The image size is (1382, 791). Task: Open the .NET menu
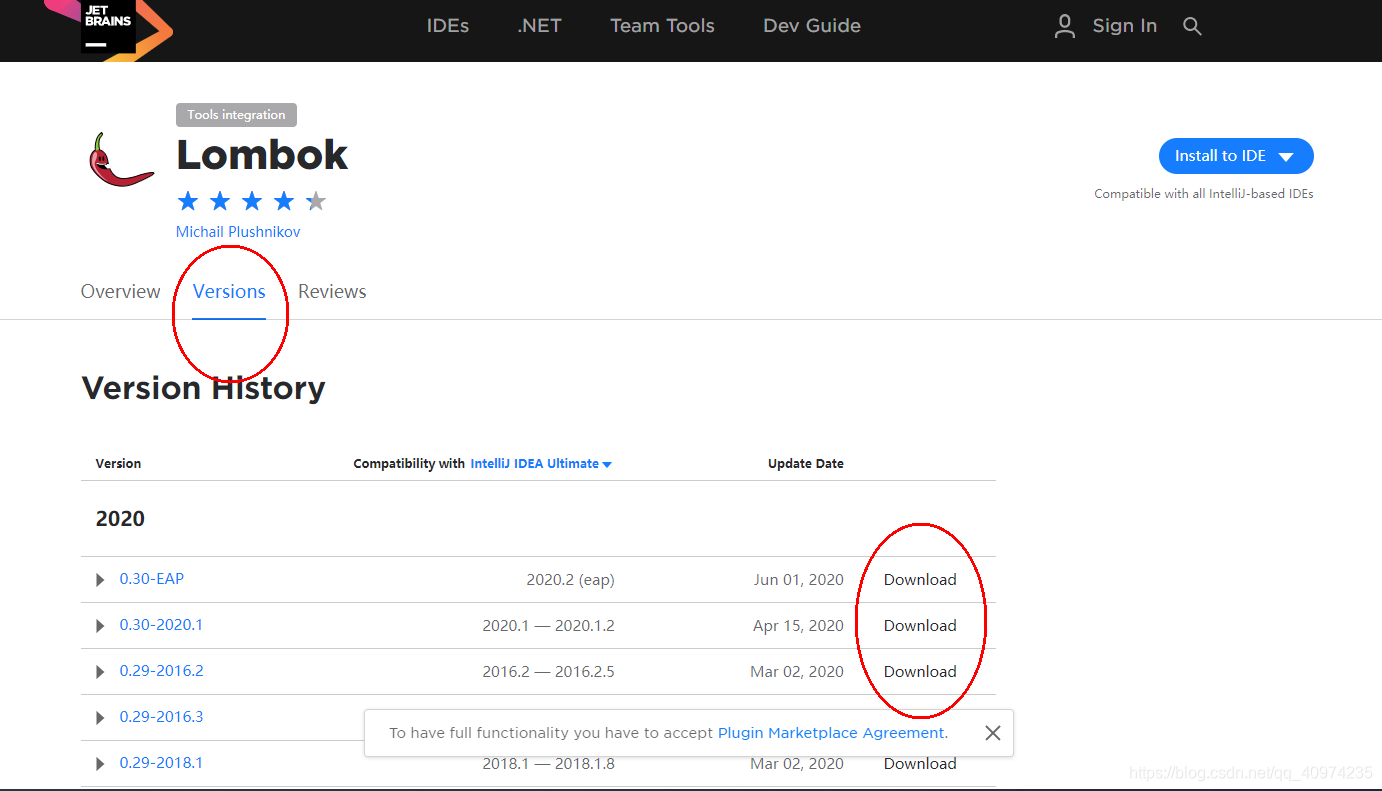tap(539, 26)
